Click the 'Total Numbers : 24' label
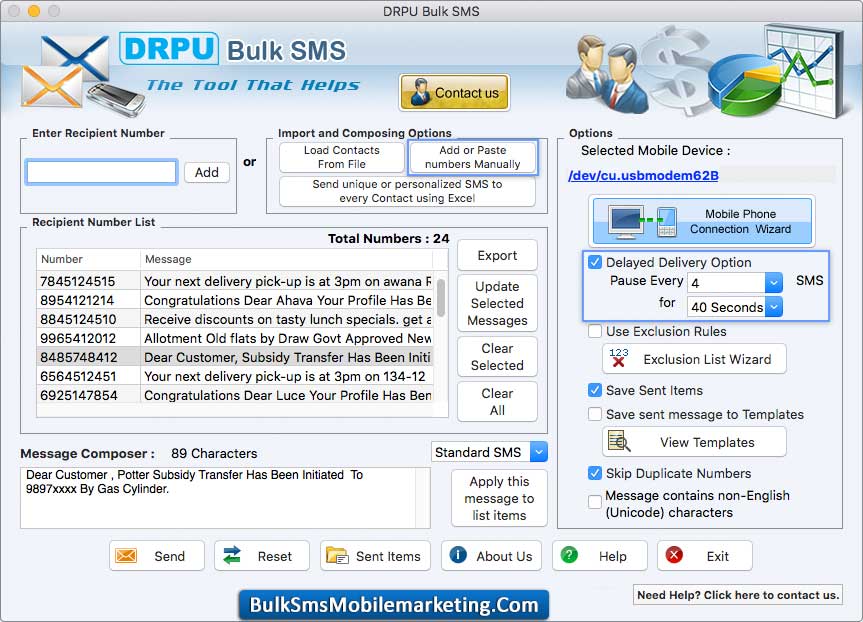Viewport: 863px width, 622px height. click(389, 238)
